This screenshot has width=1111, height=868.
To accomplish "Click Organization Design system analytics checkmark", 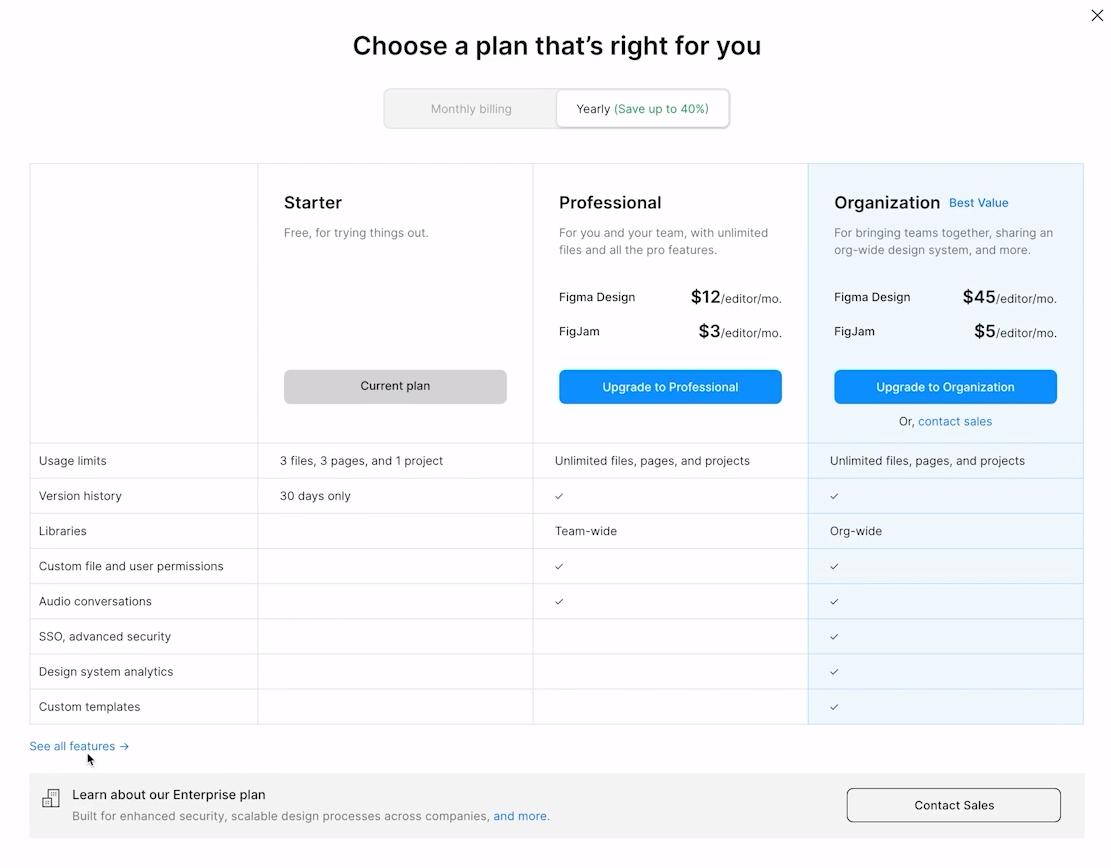I will (834, 672).
